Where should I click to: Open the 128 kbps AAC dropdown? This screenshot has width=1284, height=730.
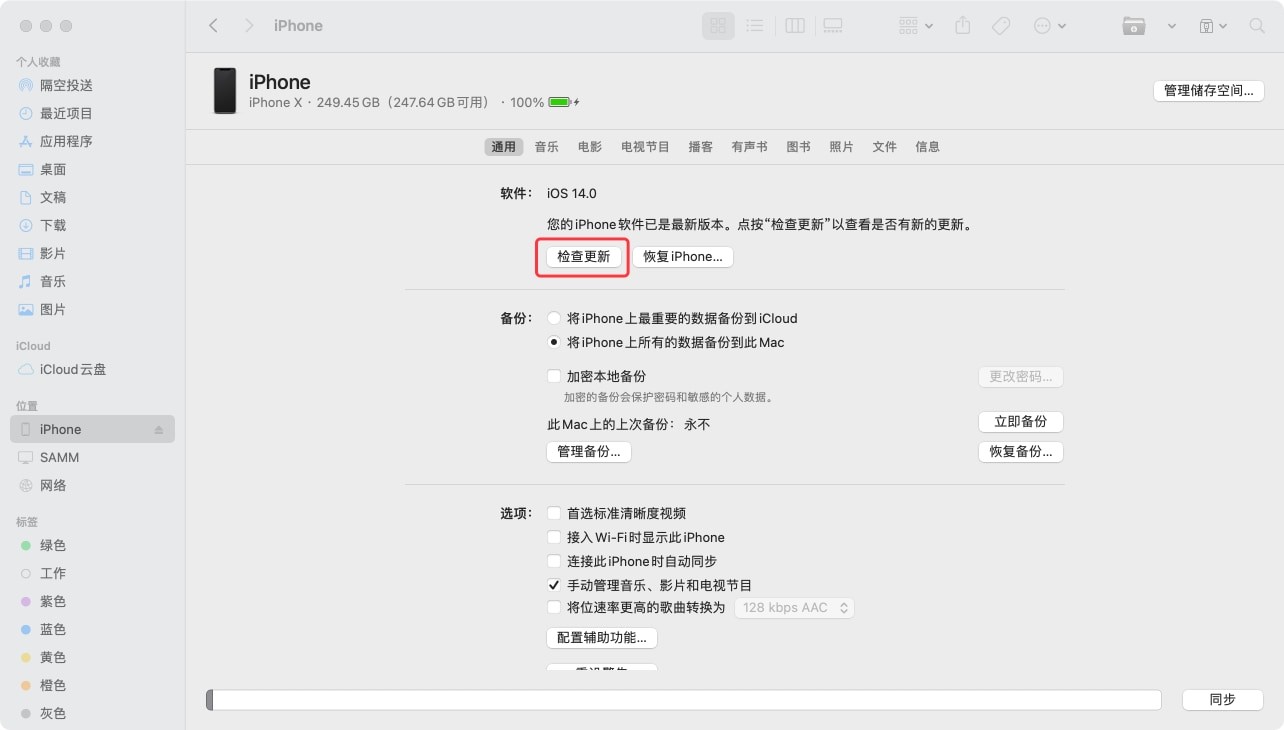point(794,608)
